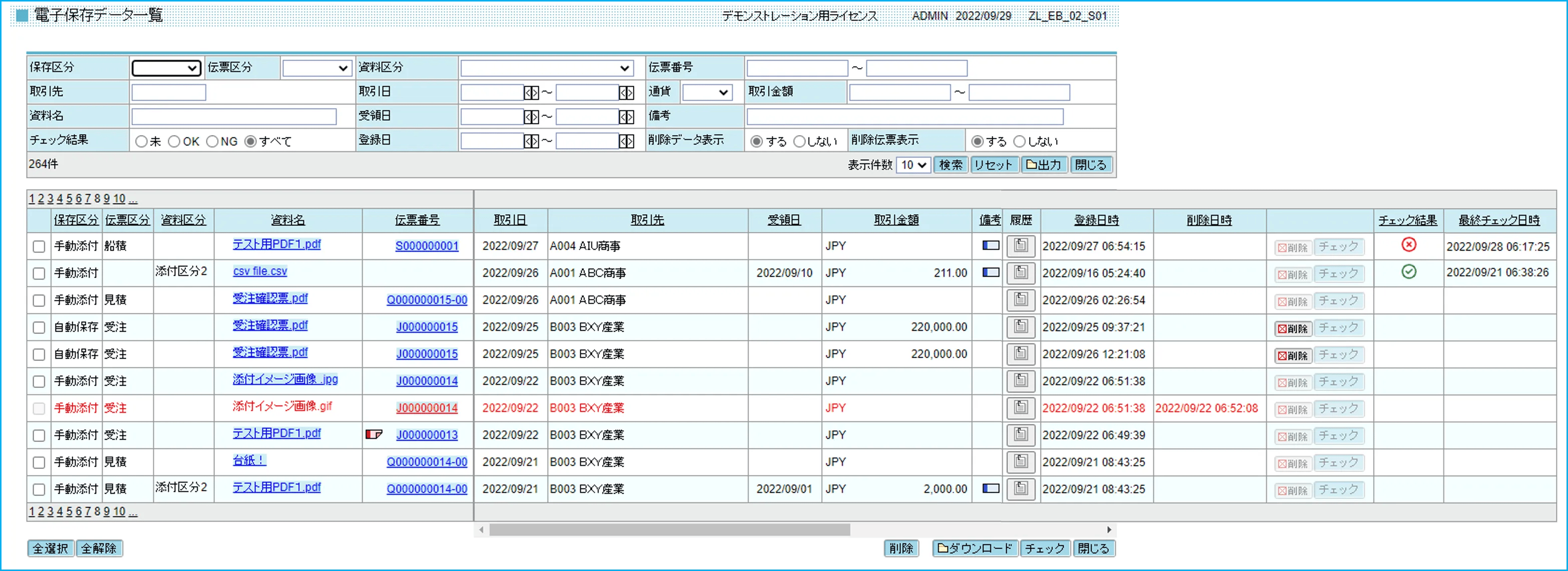
Task: Go to page 5 in top pagination
Action: 70,199
